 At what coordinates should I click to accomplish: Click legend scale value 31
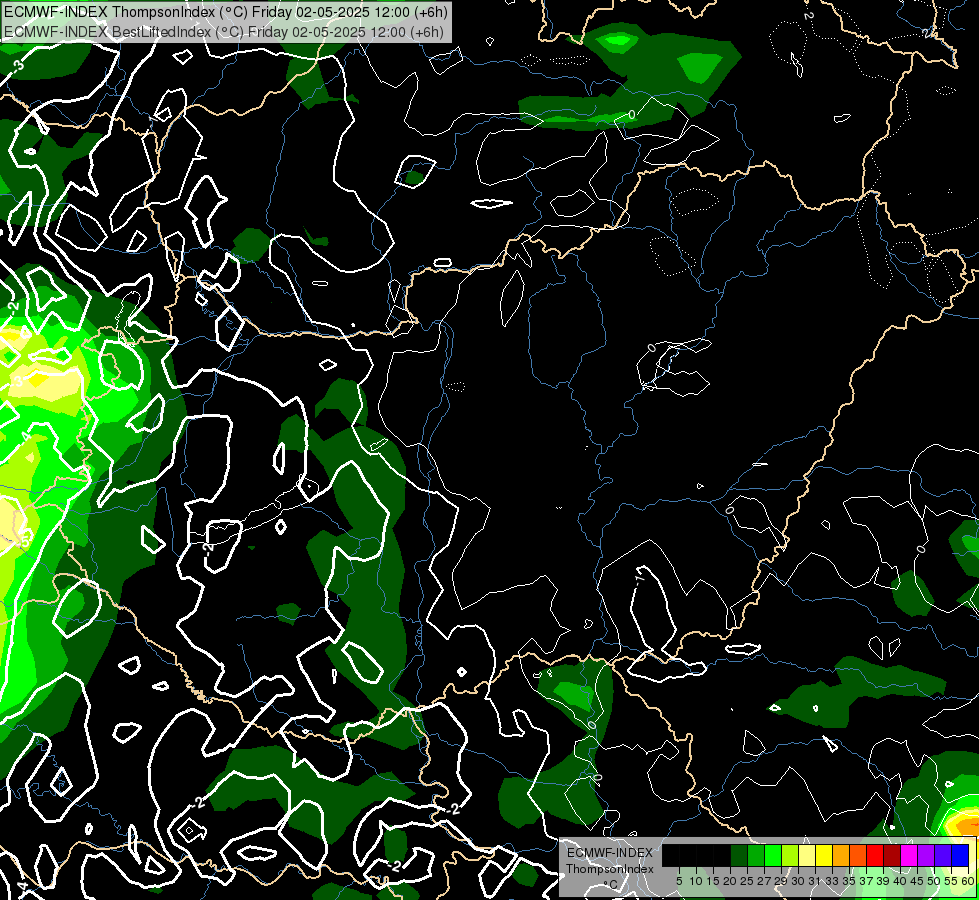pos(815,881)
